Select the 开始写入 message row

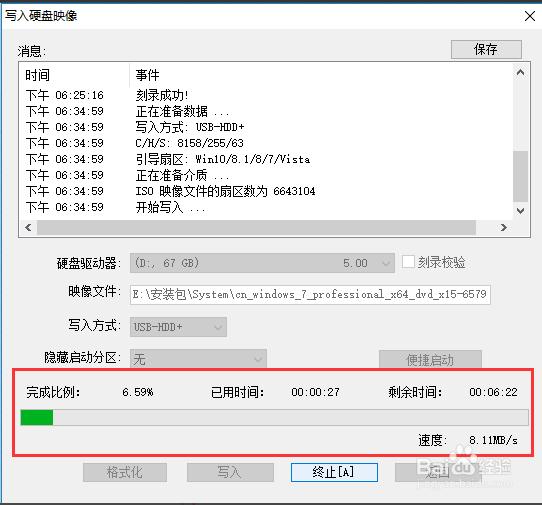[x=266, y=207]
